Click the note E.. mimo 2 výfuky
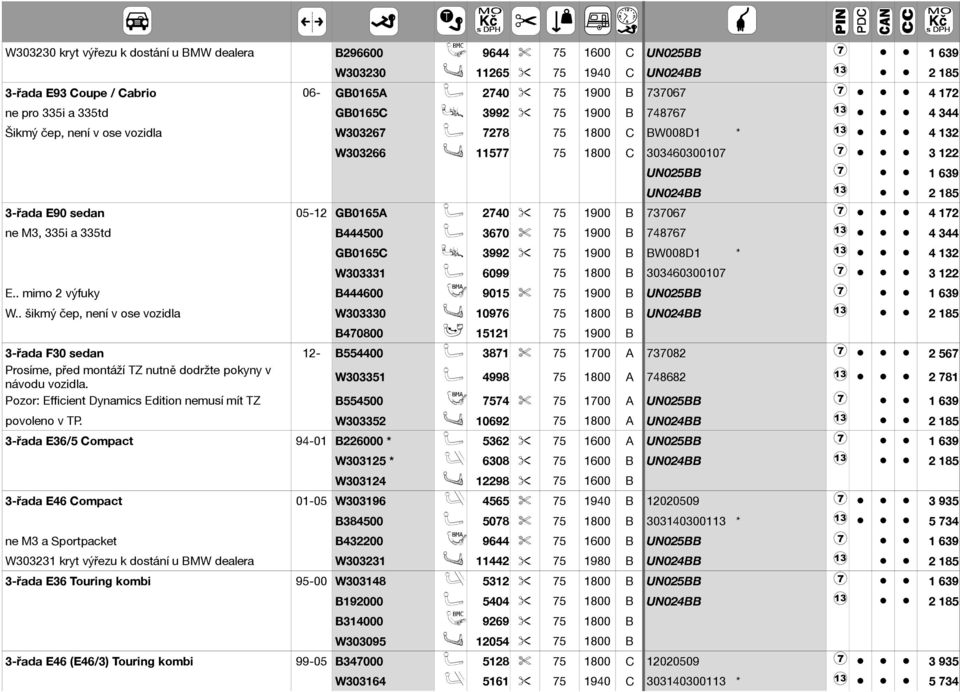 coord(53,293)
